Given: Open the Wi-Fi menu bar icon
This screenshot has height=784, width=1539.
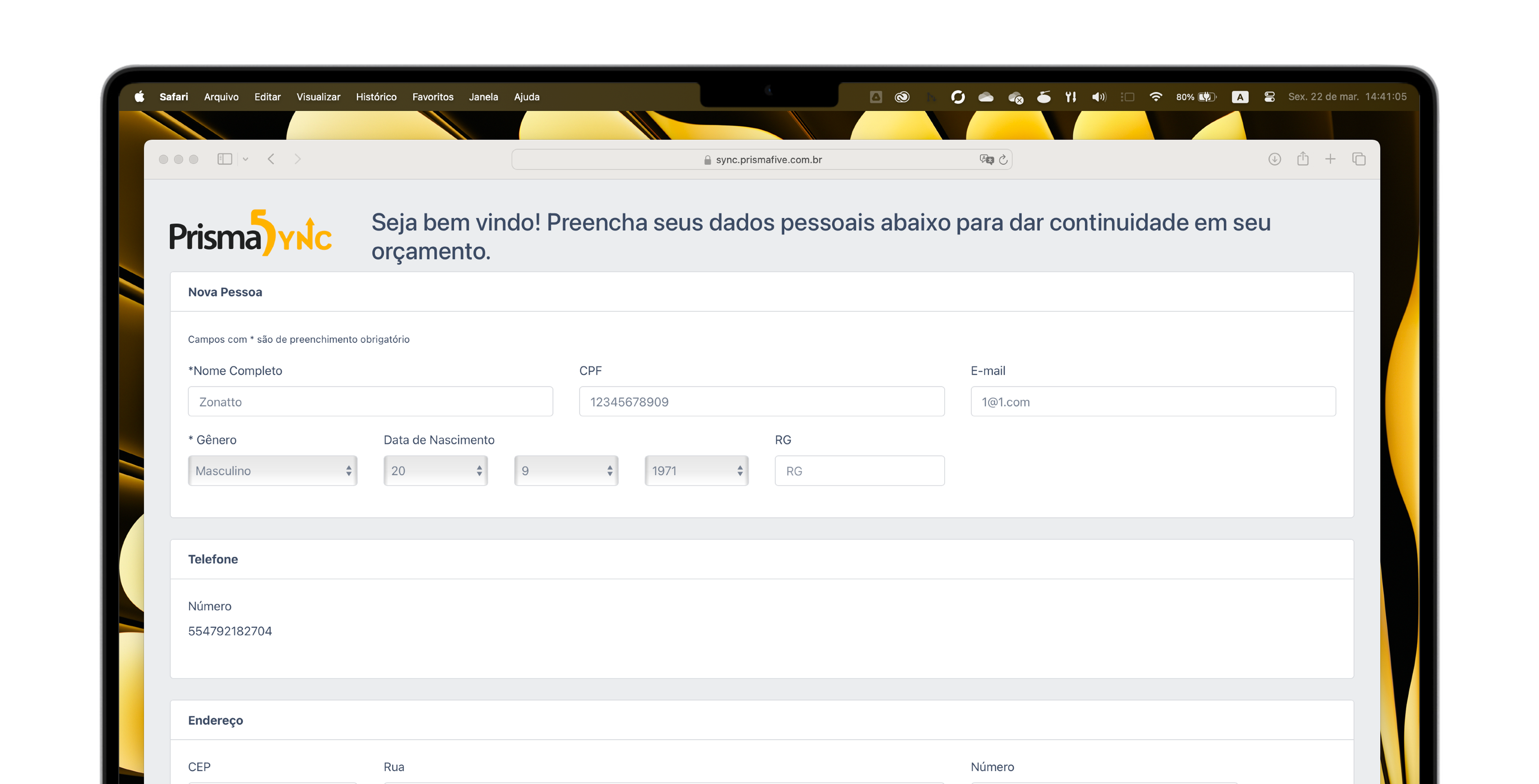Looking at the screenshot, I should pos(1156,97).
